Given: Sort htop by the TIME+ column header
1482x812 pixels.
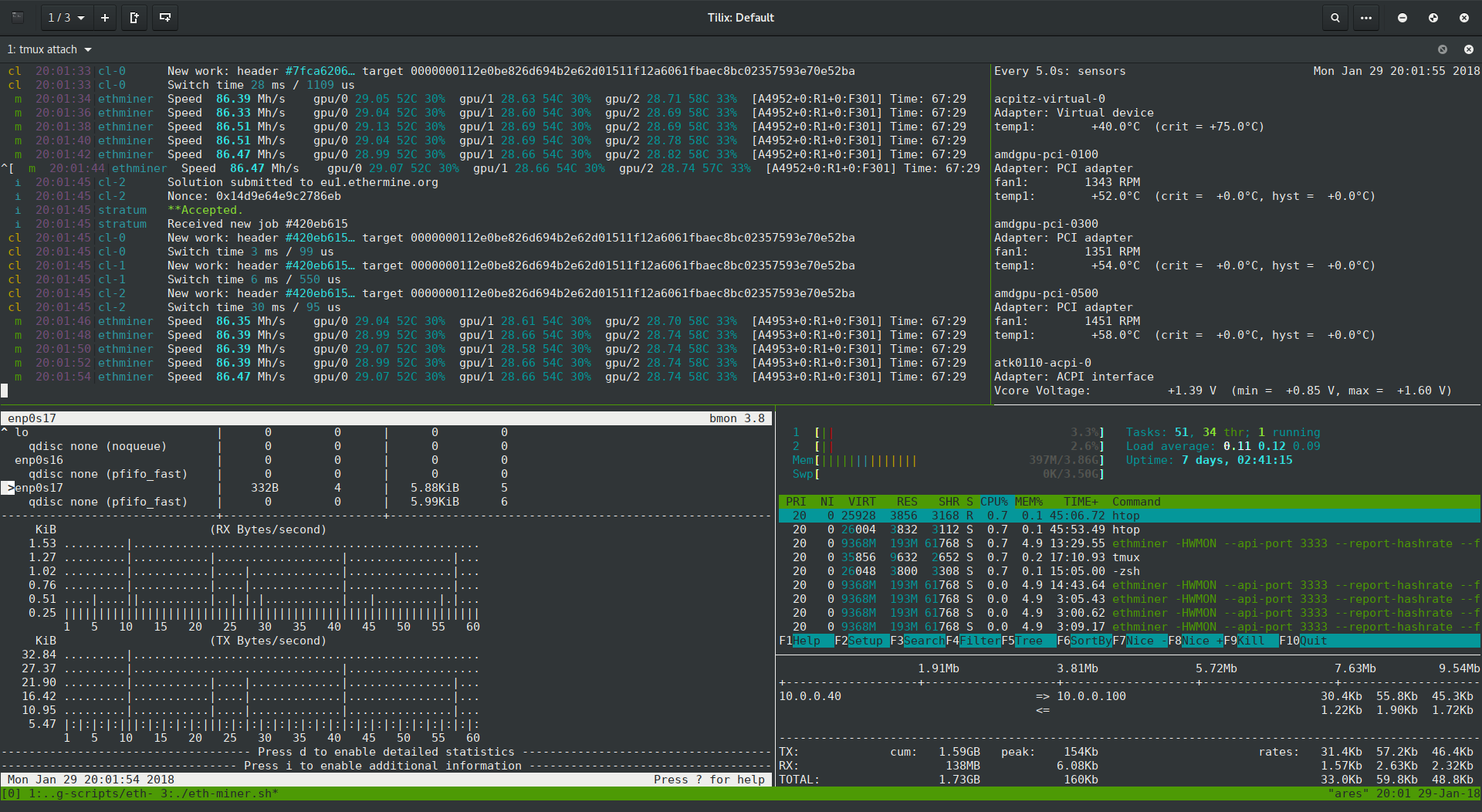Looking at the screenshot, I should pos(1081,502).
